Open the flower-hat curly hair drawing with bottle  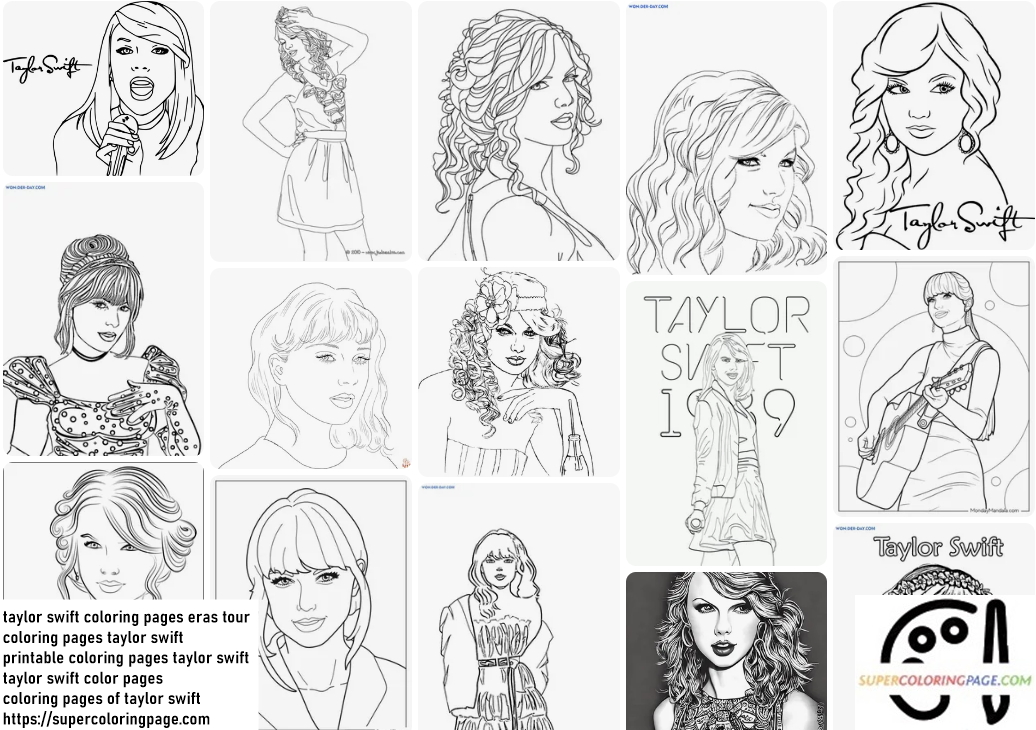(519, 372)
